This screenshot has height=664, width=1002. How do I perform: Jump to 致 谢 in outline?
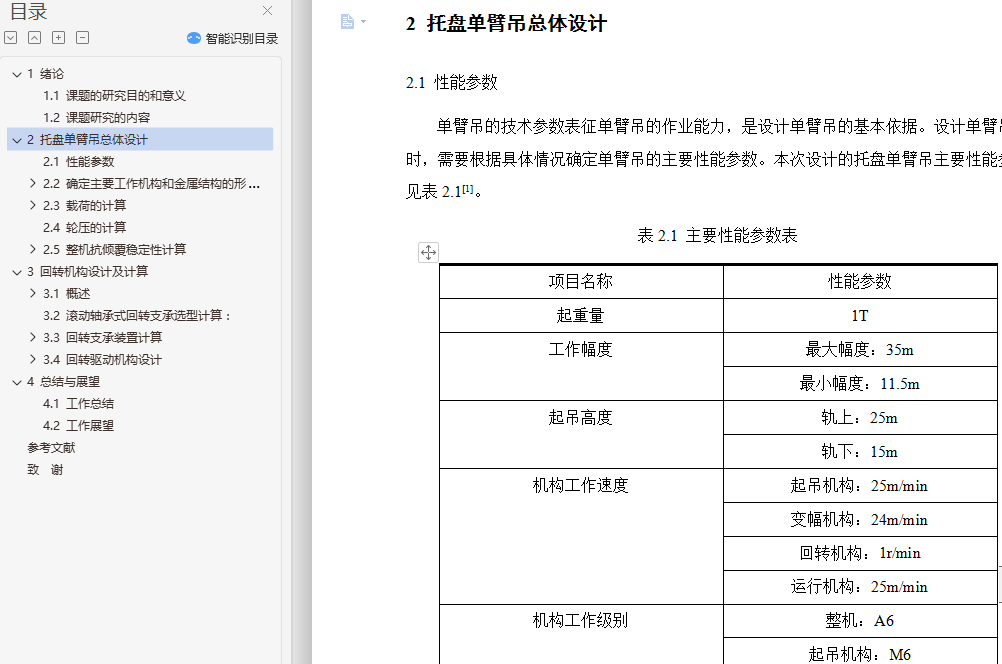pyautogui.click(x=45, y=470)
